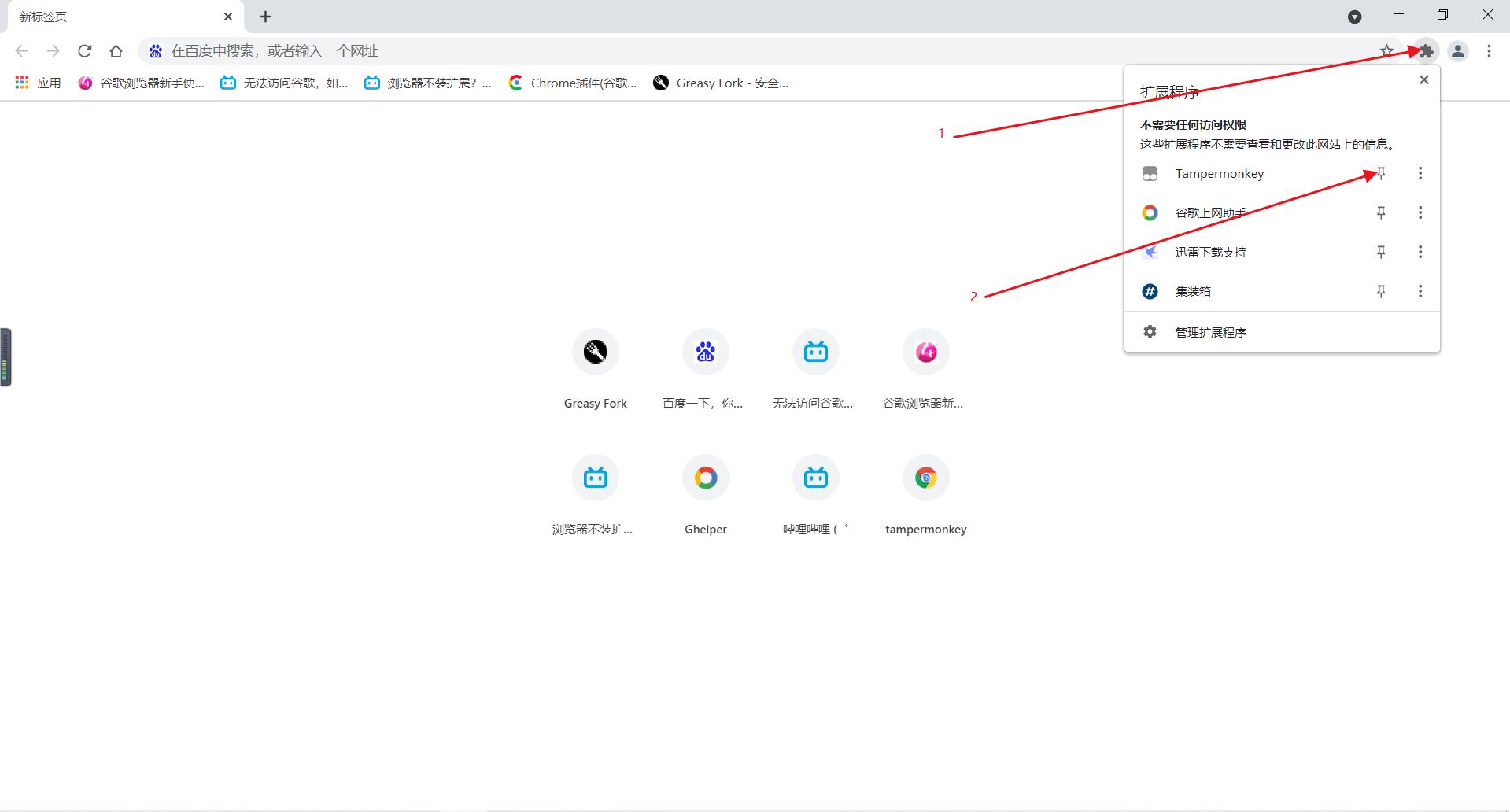
Task: Open the 谷歌浏览器新... shortcut tile
Action: click(926, 368)
